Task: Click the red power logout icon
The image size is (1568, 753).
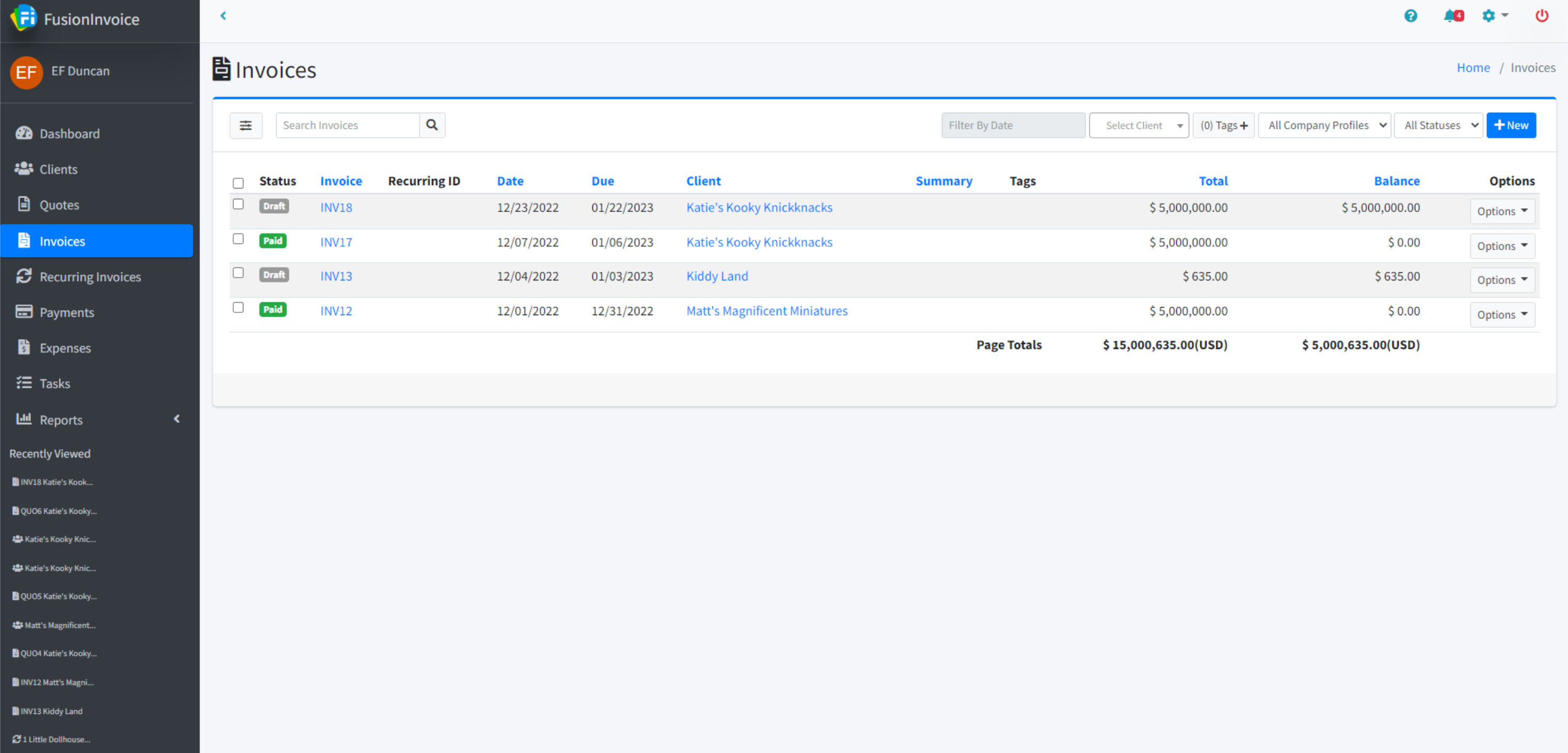Action: tap(1541, 16)
